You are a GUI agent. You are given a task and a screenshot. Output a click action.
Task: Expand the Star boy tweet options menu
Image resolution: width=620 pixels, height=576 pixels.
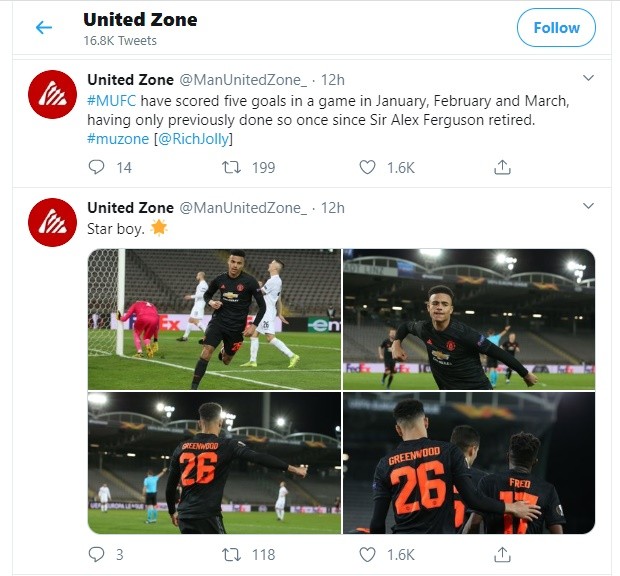point(588,207)
